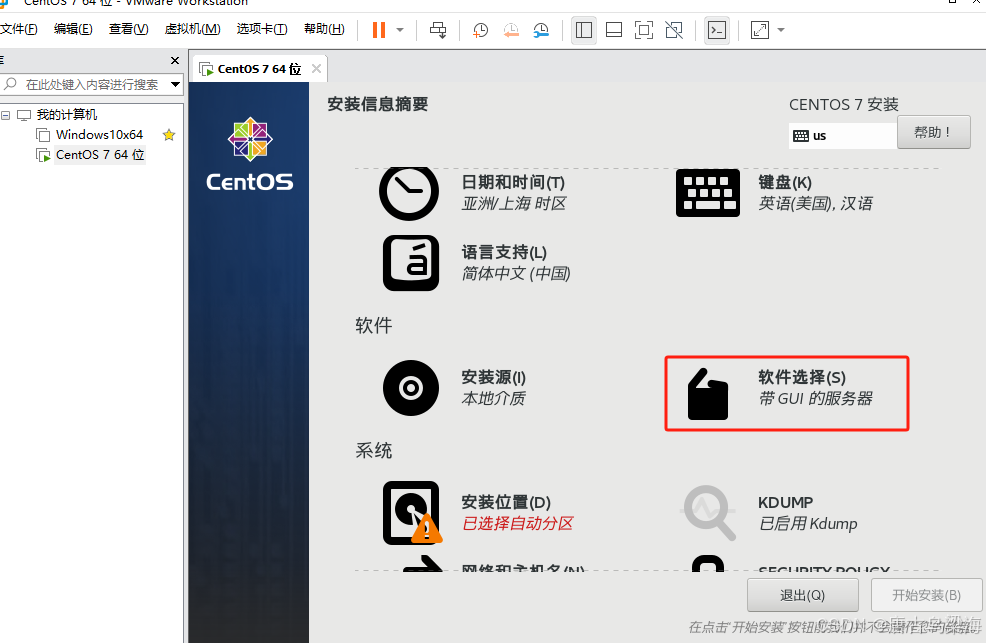Image resolution: width=986 pixels, height=643 pixels.
Task: Expand the stretch display dropdown arrow
Action: click(x=781, y=30)
